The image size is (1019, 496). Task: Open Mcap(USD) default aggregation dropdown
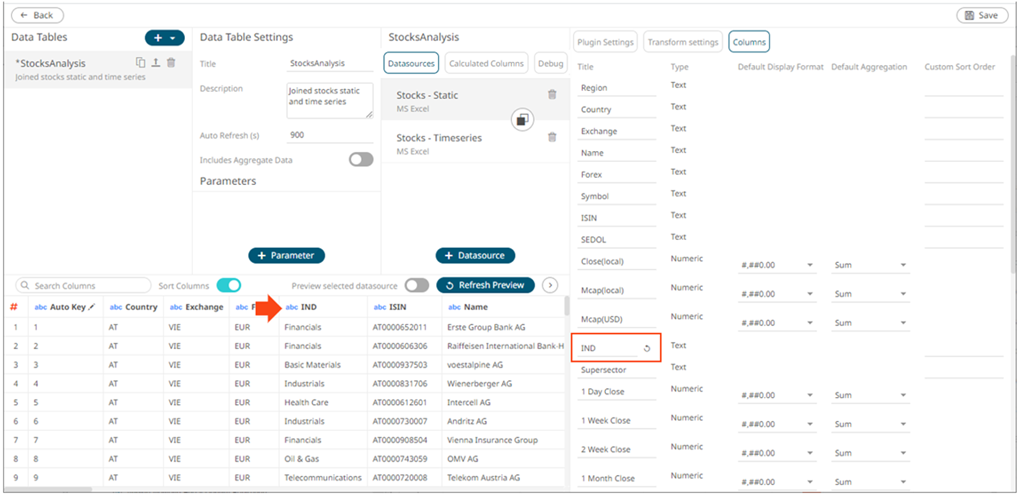[x=870, y=323]
